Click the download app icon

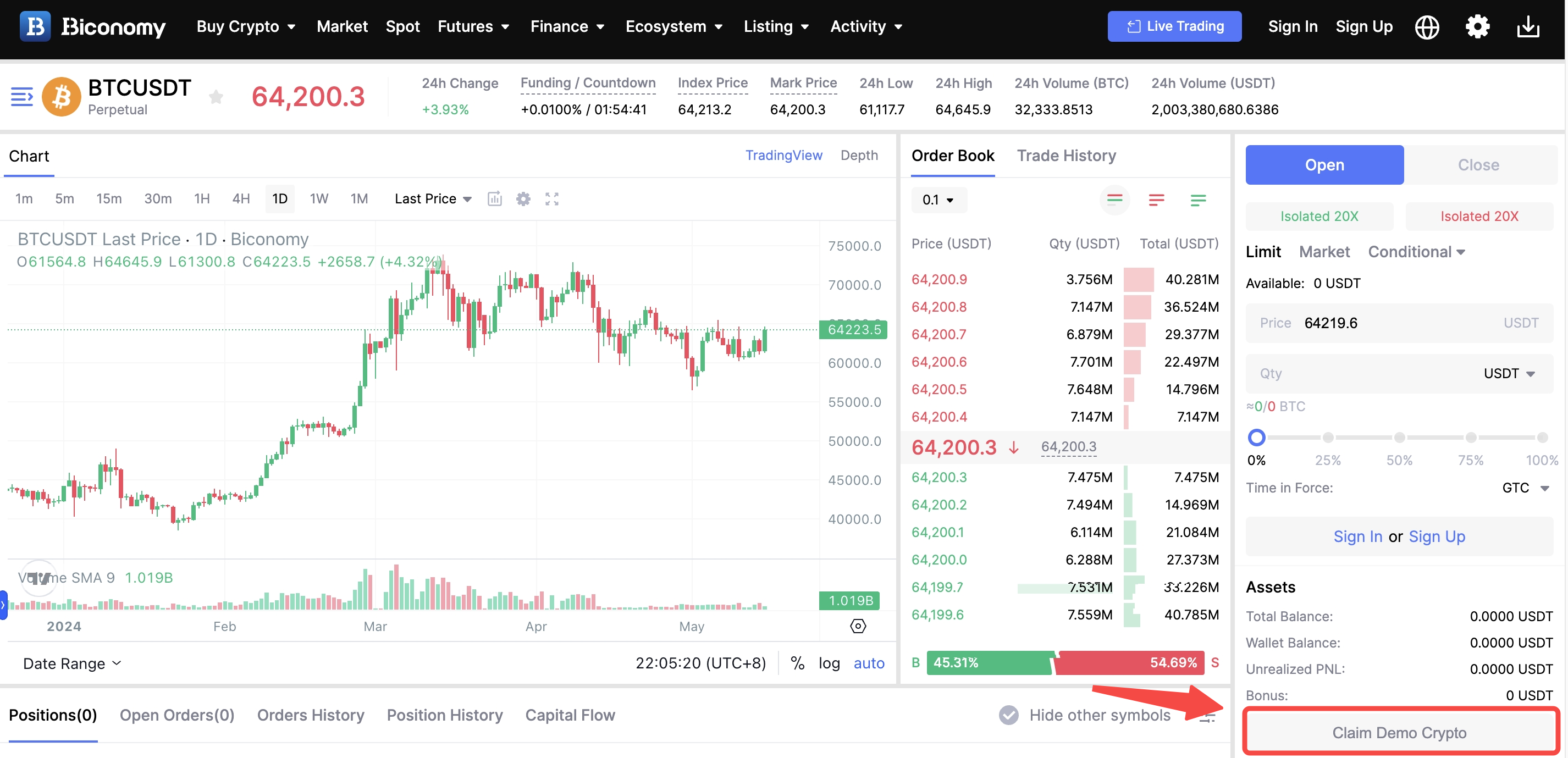pos(1527,27)
